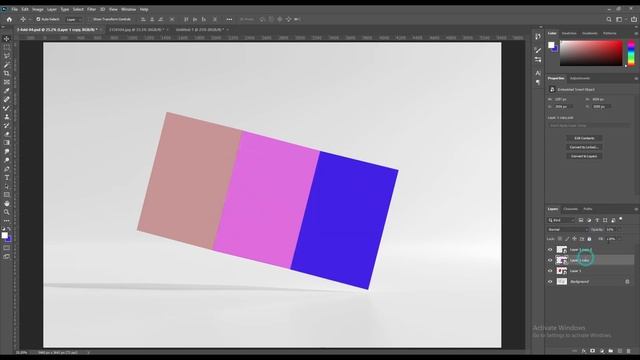640x360 pixels.
Task: Create new group with folder icon
Action: pos(611,351)
